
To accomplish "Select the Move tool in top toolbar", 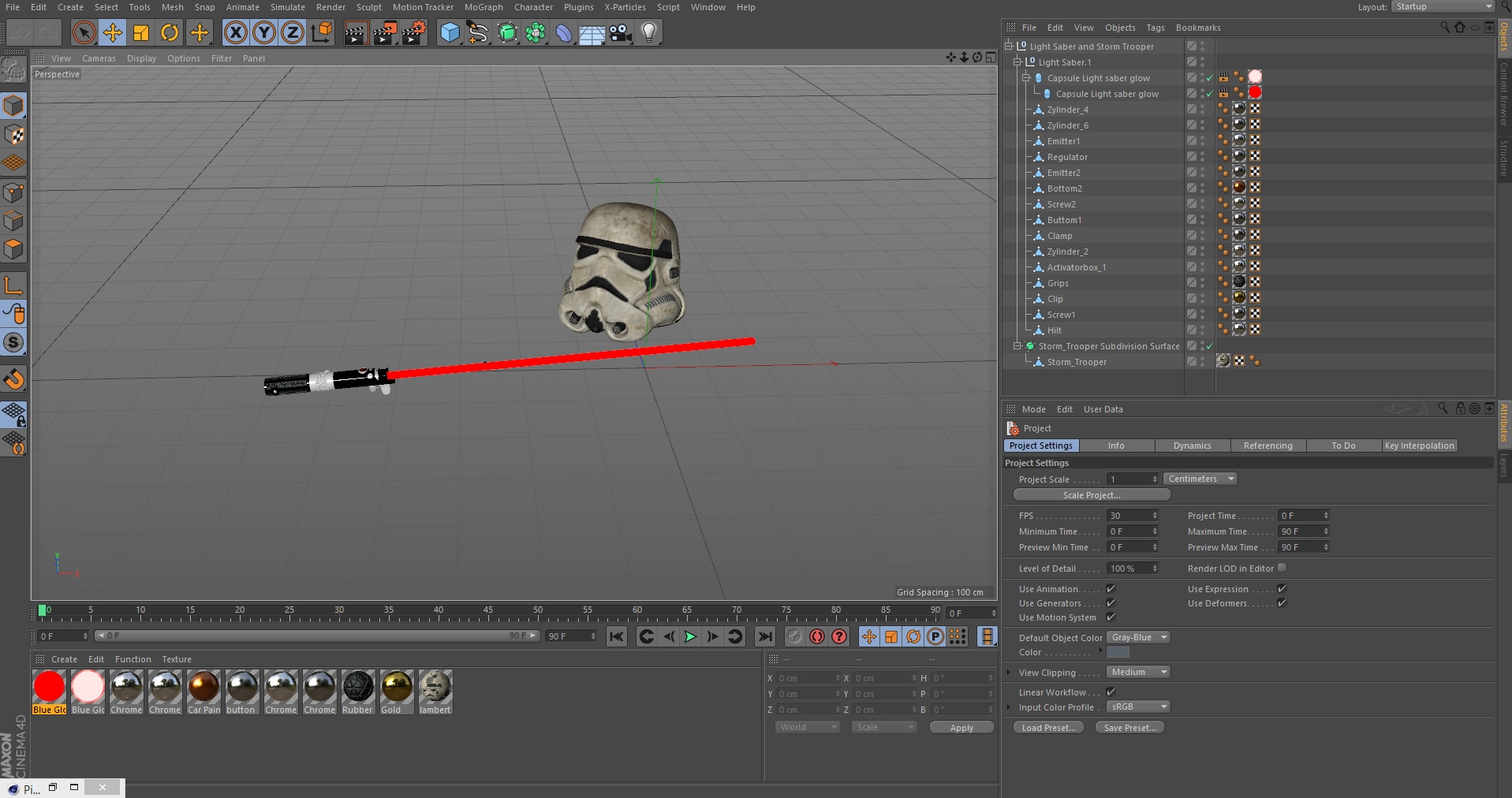I will (x=113, y=32).
